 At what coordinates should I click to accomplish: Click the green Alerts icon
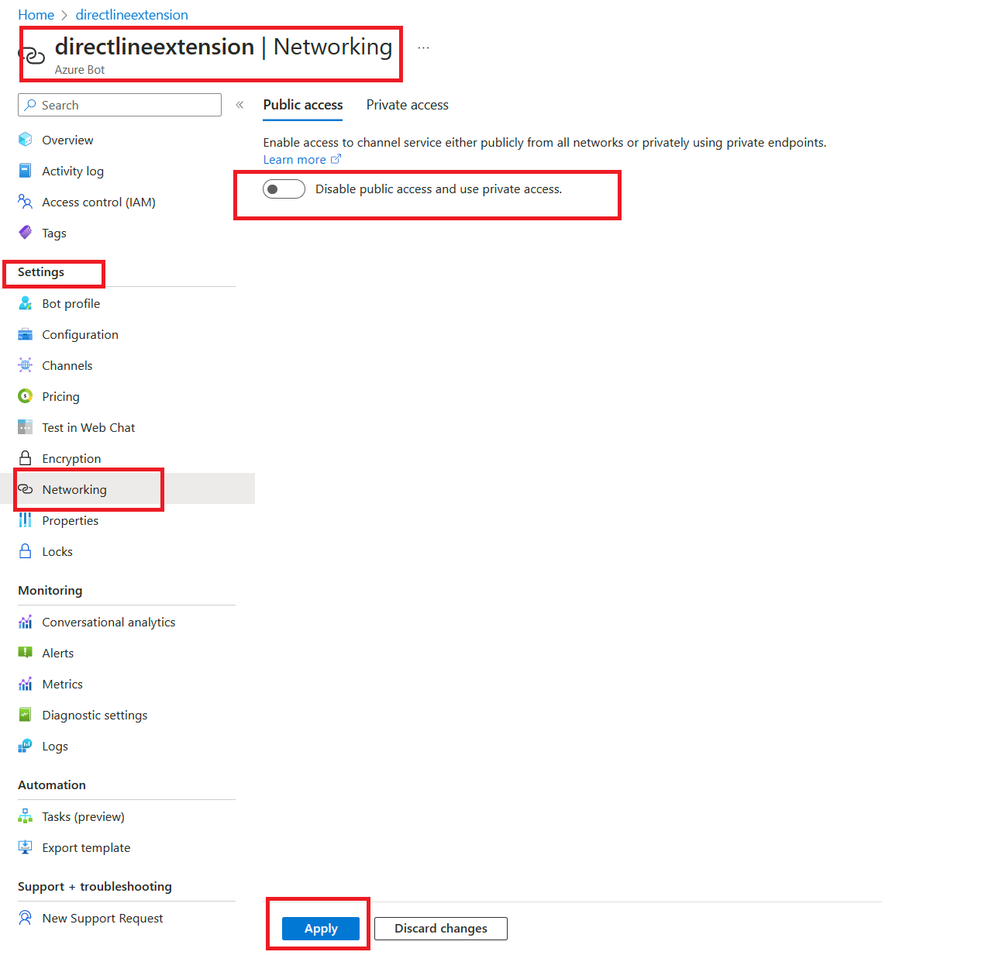25,653
